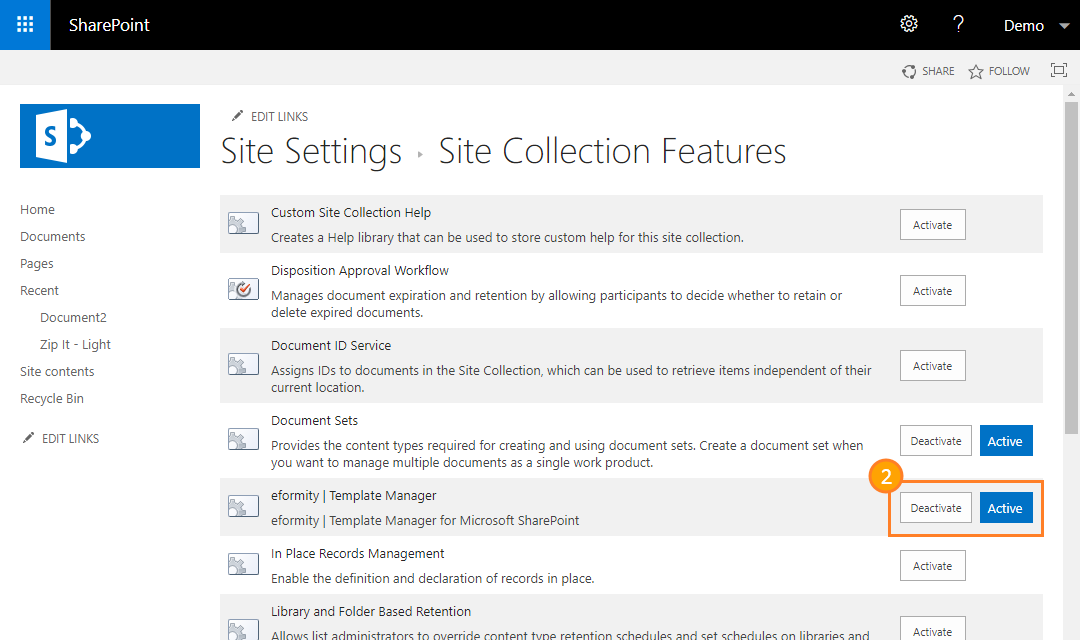Click the Follow star icon

point(976,72)
